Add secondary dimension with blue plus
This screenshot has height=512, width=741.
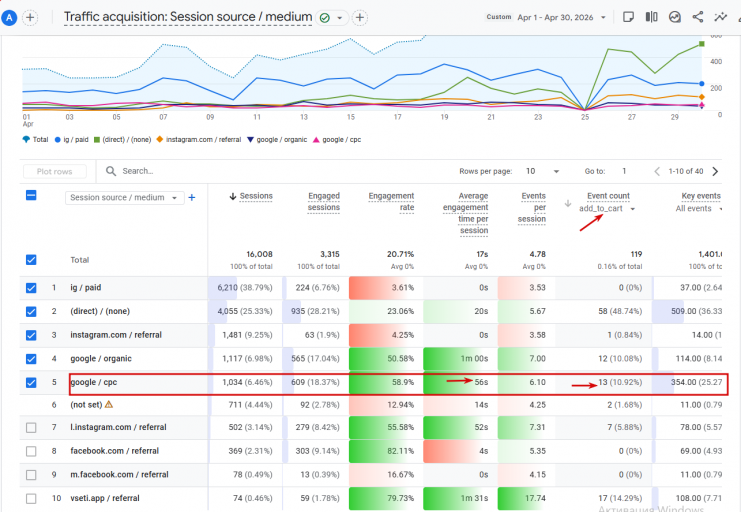pos(192,198)
